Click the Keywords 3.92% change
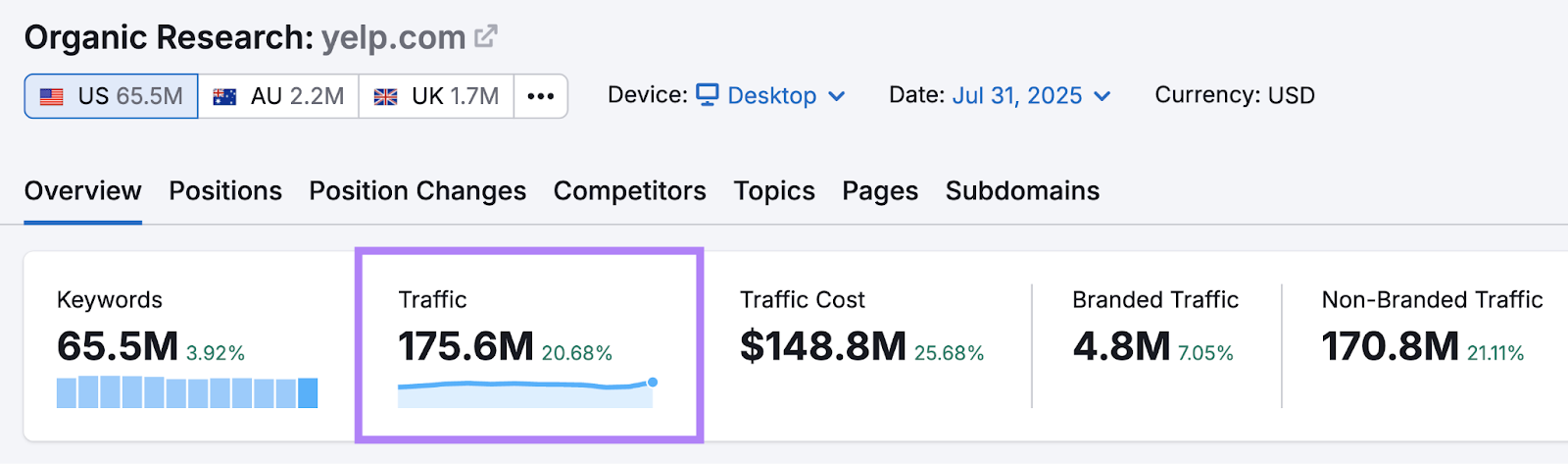The image size is (1568, 464). click(x=216, y=353)
